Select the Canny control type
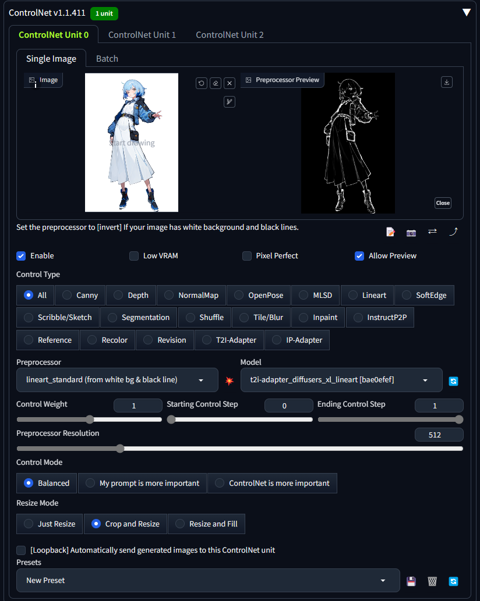Image resolution: width=480 pixels, height=601 pixels. tap(80, 295)
